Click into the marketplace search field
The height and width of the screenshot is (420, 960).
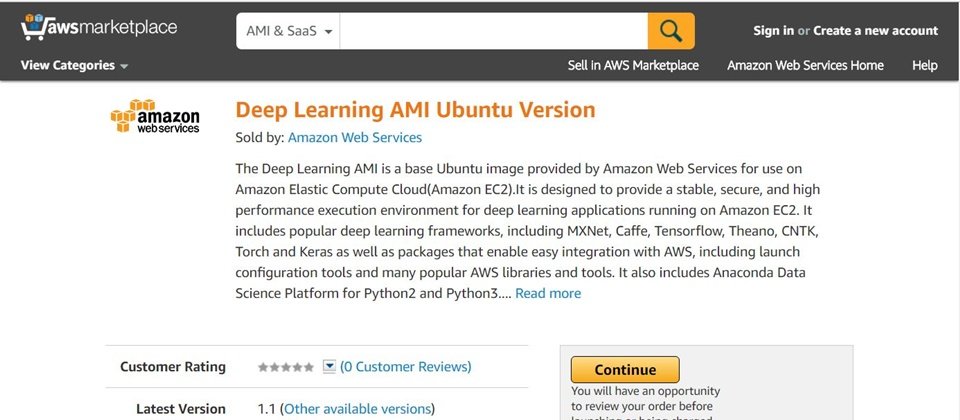point(493,31)
